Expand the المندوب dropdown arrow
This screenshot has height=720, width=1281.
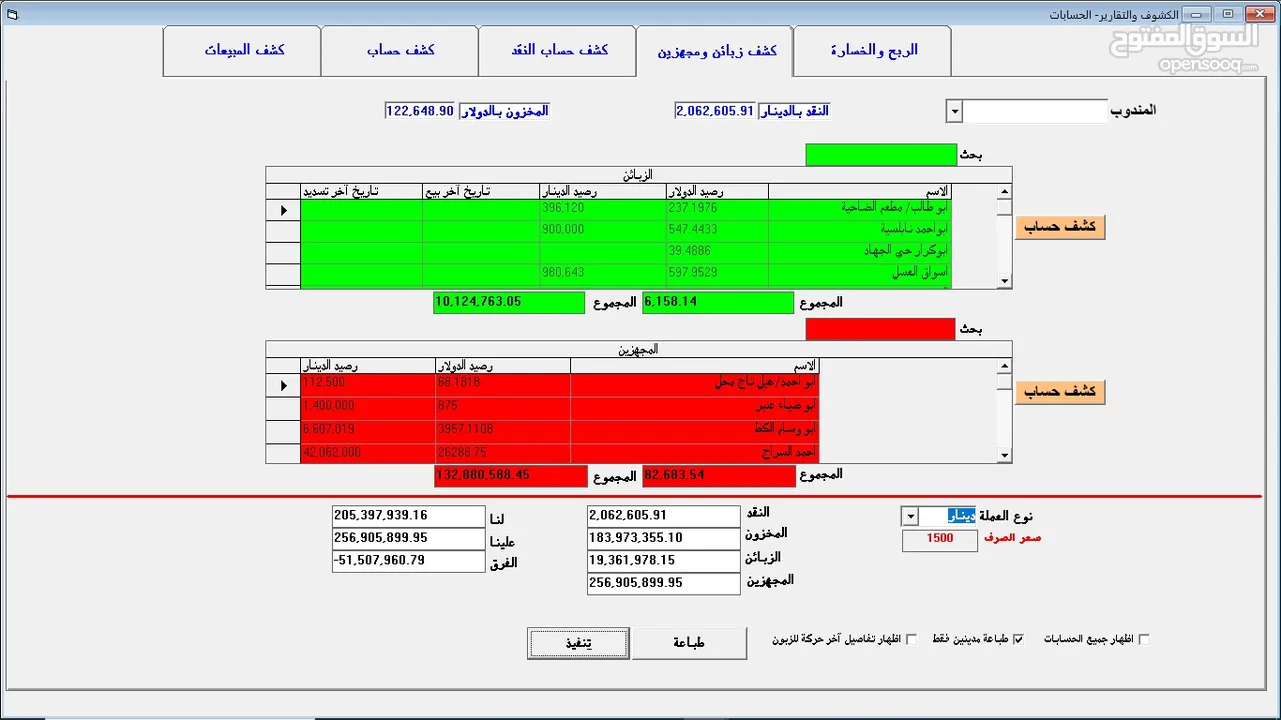click(x=954, y=111)
